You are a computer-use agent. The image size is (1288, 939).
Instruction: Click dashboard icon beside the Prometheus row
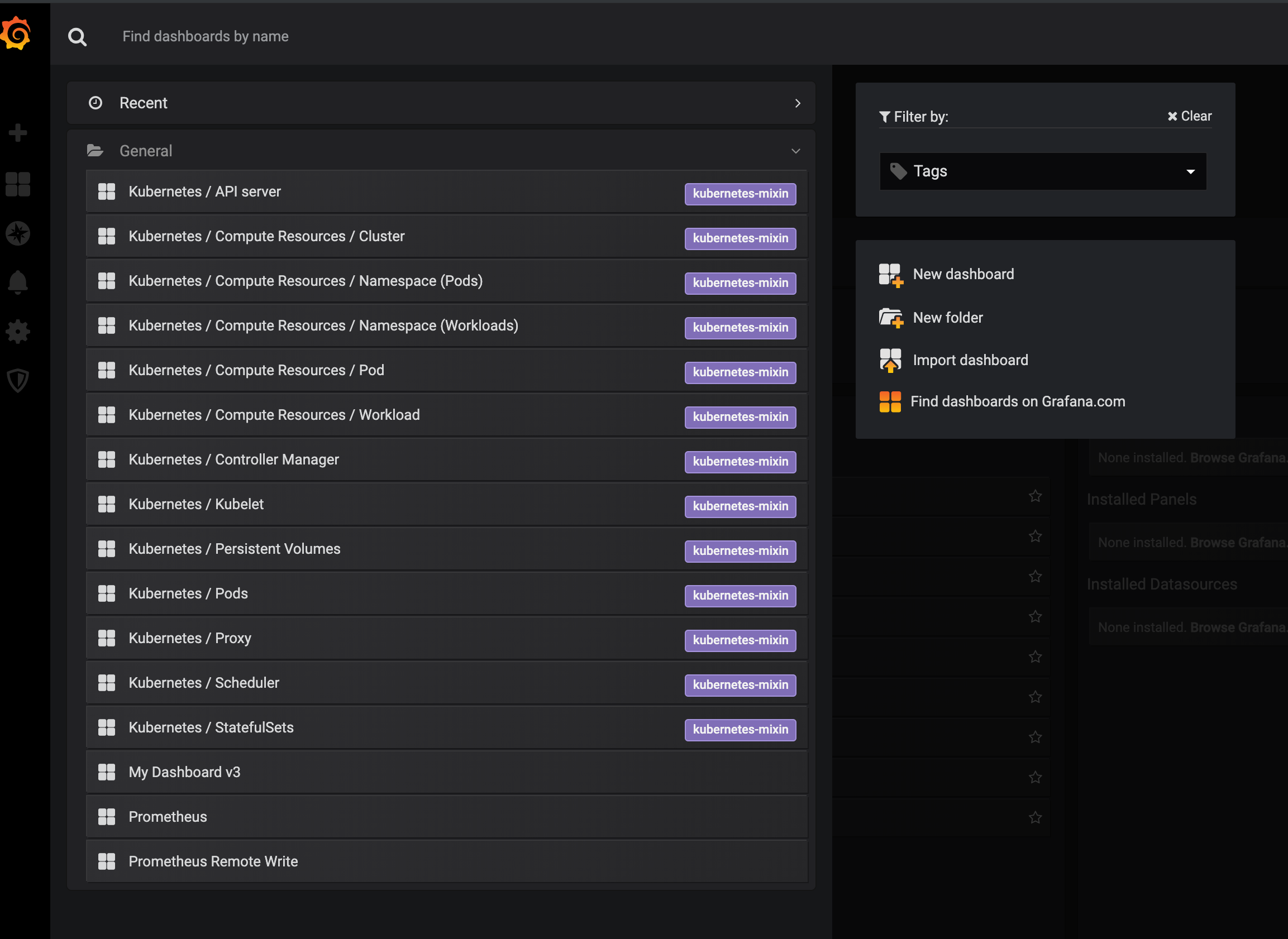pos(106,817)
